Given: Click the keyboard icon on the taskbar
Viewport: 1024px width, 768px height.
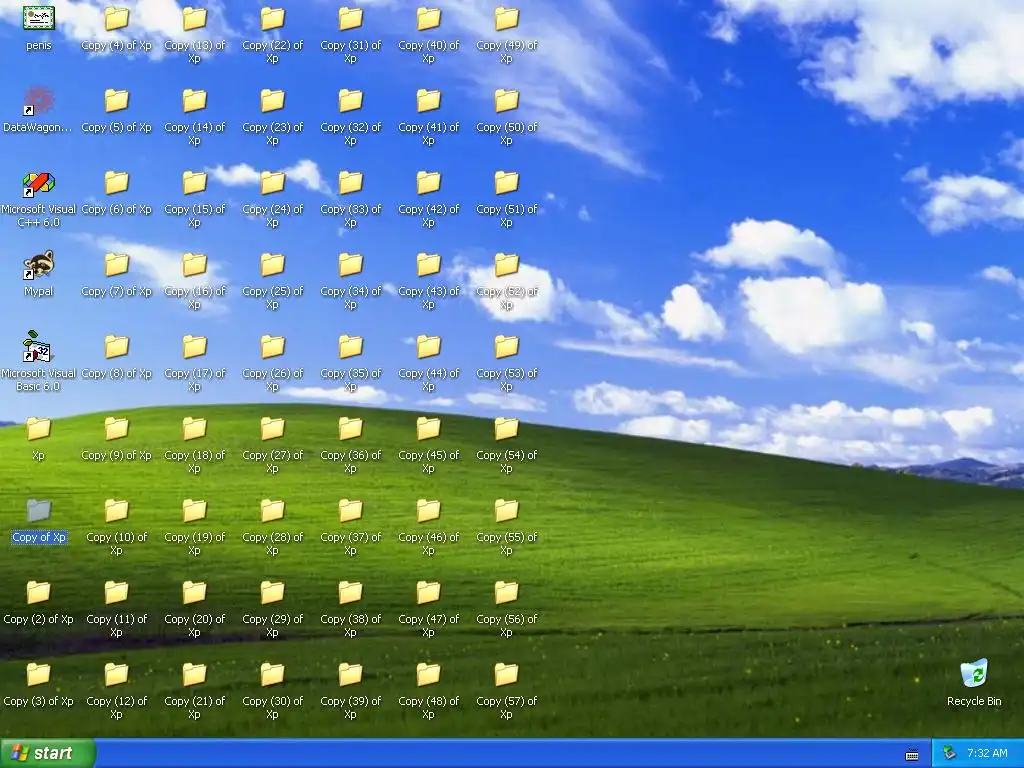Looking at the screenshot, I should 912,754.
